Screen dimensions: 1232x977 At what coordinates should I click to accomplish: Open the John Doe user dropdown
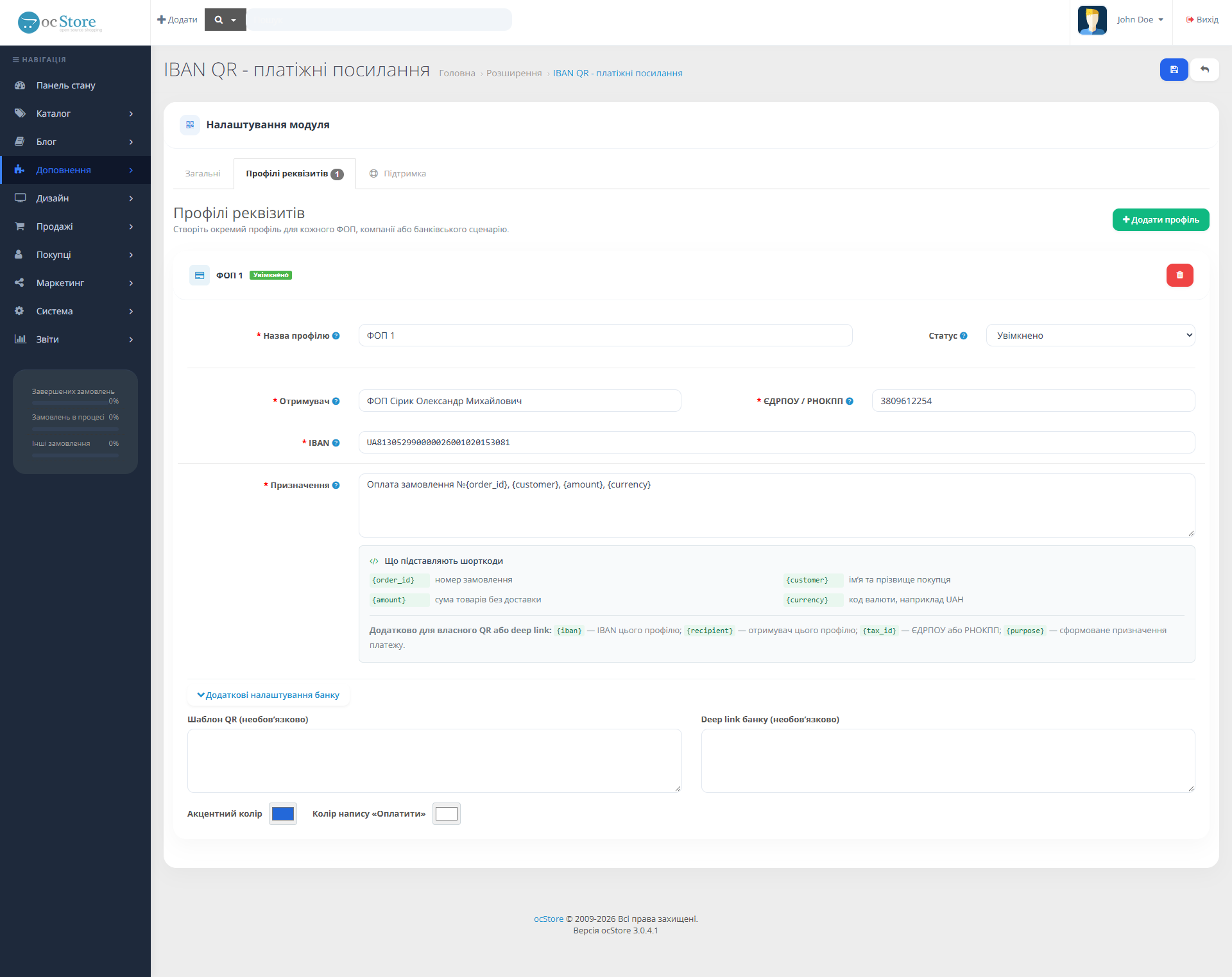[x=1140, y=20]
